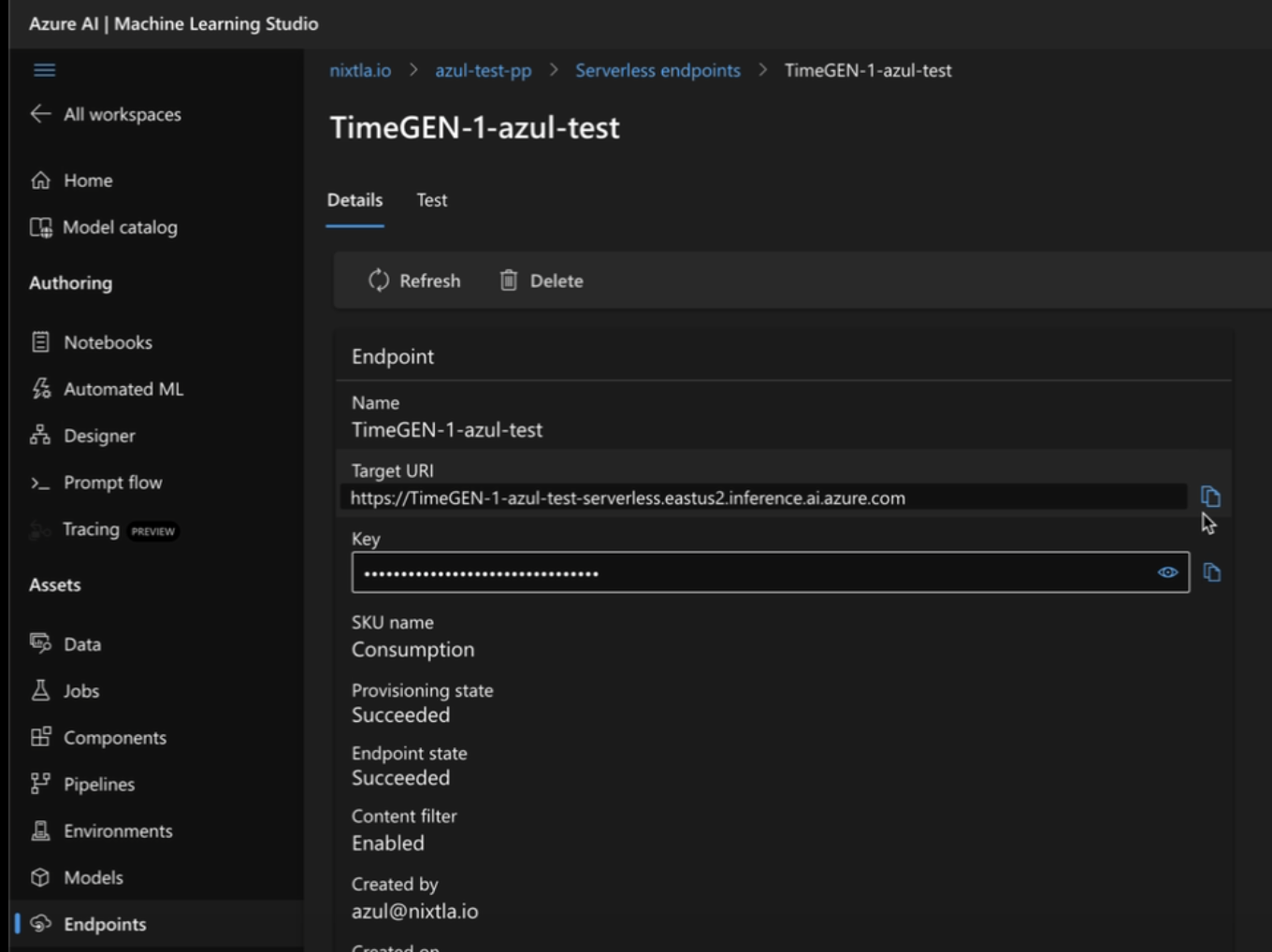Select the Details tab
Image resolution: width=1272 pixels, height=952 pixels.
click(354, 199)
